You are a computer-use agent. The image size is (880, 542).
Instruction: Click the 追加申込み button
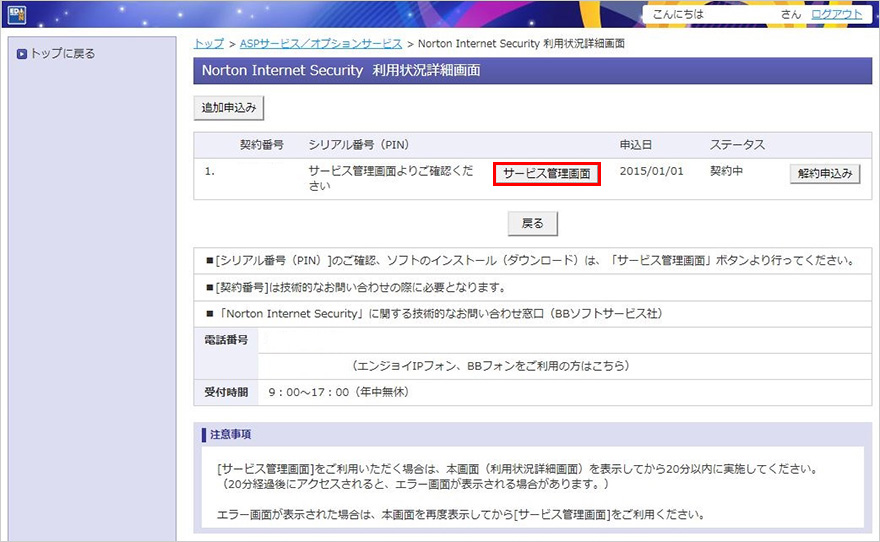[228, 108]
